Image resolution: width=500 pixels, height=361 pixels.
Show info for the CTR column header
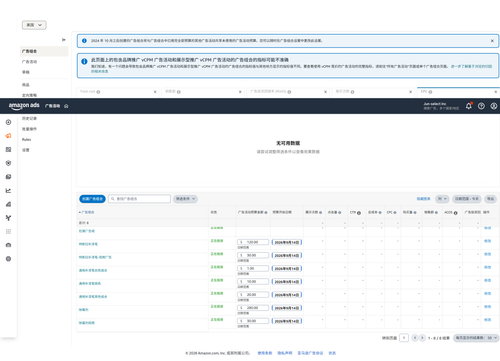tap(359, 213)
